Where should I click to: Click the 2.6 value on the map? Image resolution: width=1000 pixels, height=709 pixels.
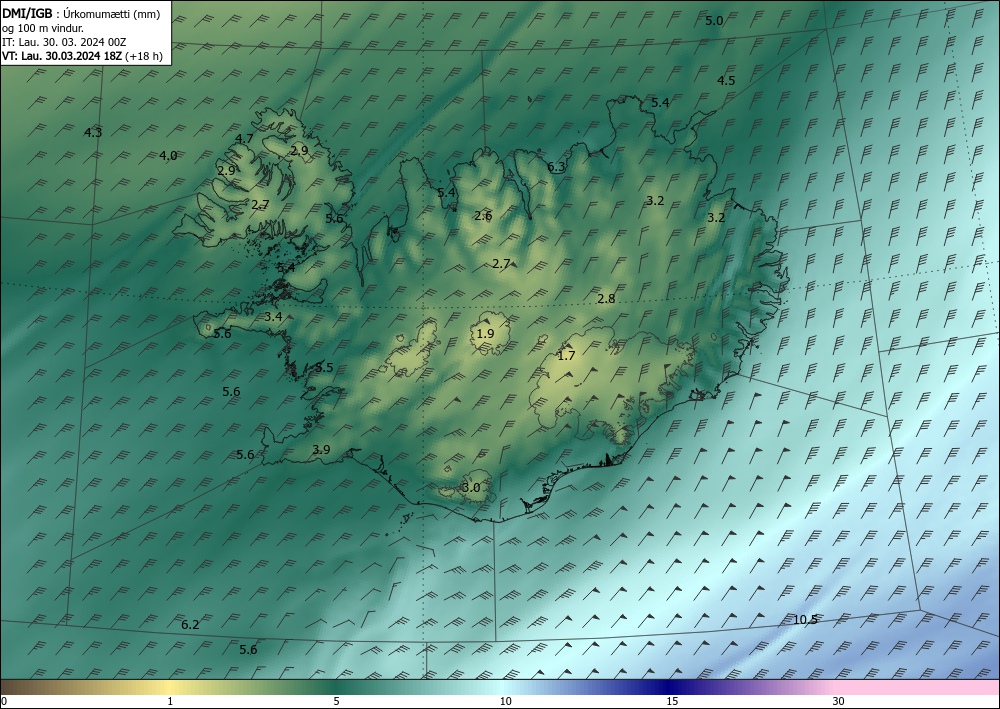click(483, 216)
